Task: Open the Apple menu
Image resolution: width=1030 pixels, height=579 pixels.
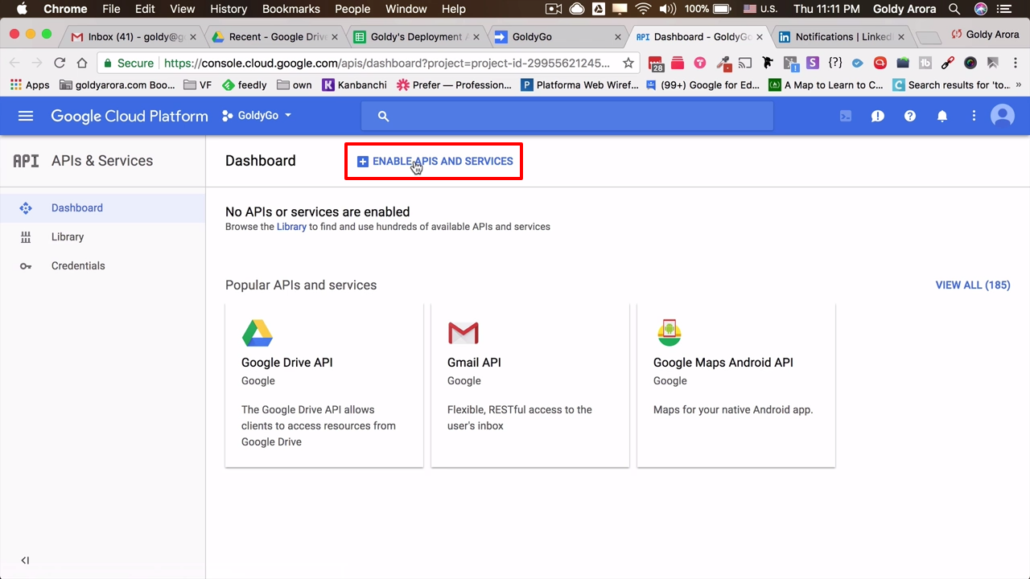Action: click(x=22, y=9)
